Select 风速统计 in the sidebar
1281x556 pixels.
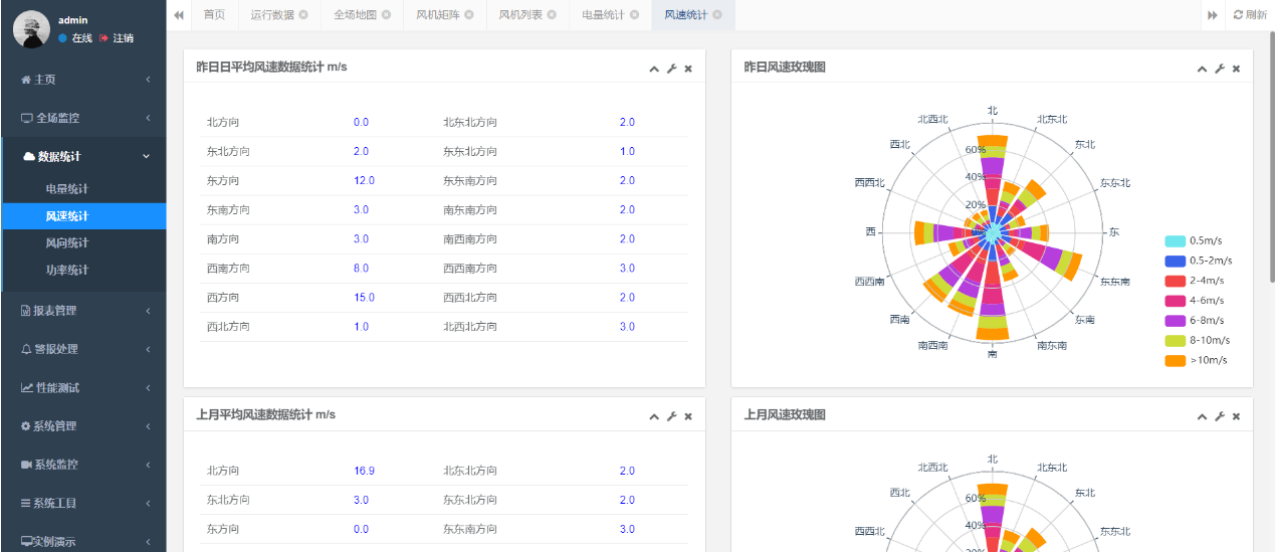pyautogui.click(x=83, y=216)
